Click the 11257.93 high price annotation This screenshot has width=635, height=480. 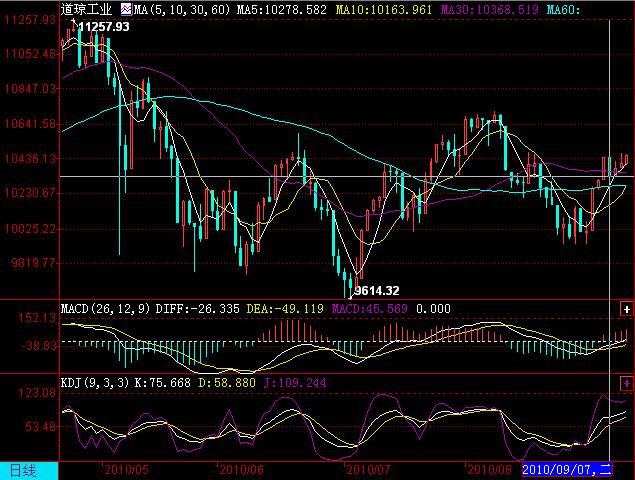click(x=104, y=27)
